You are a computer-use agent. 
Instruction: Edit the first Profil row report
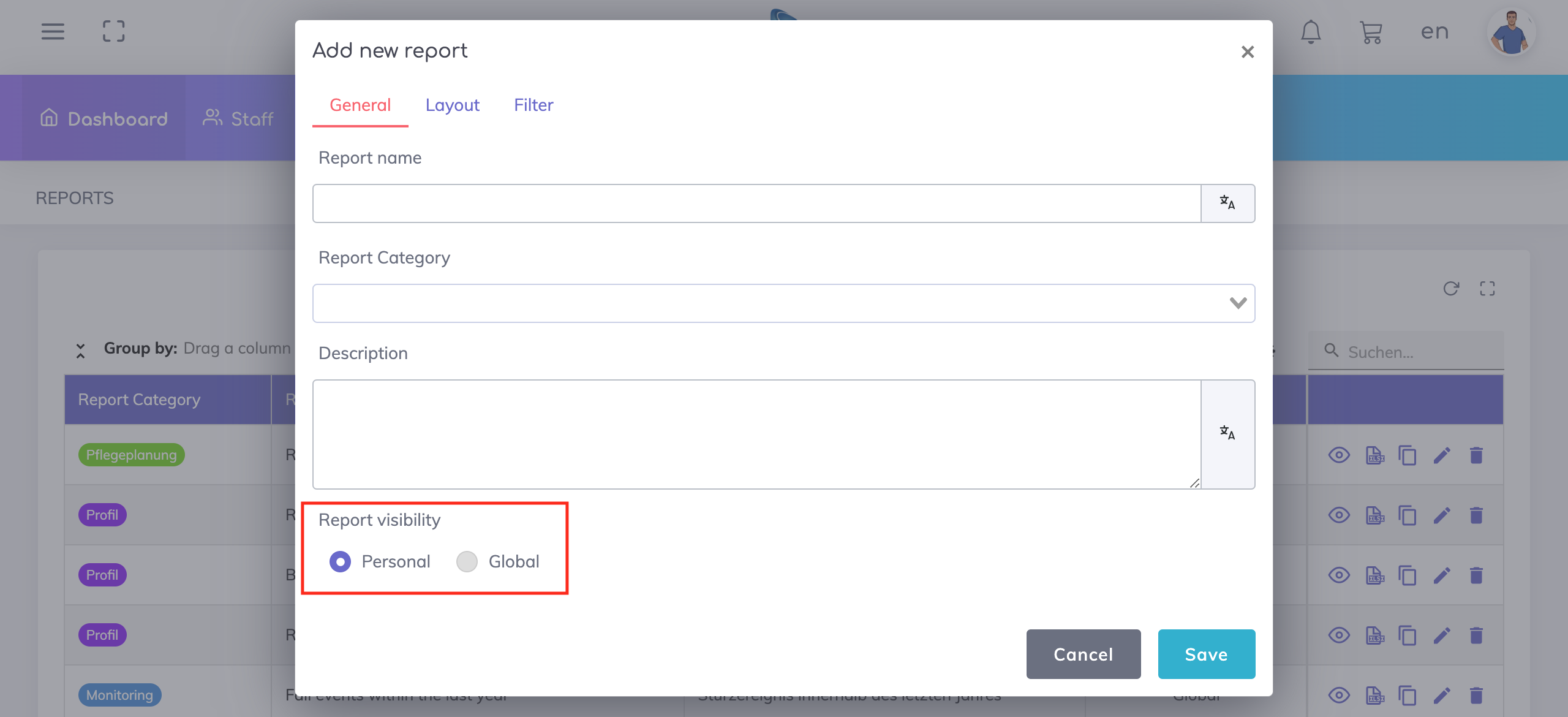pyautogui.click(x=1442, y=515)
